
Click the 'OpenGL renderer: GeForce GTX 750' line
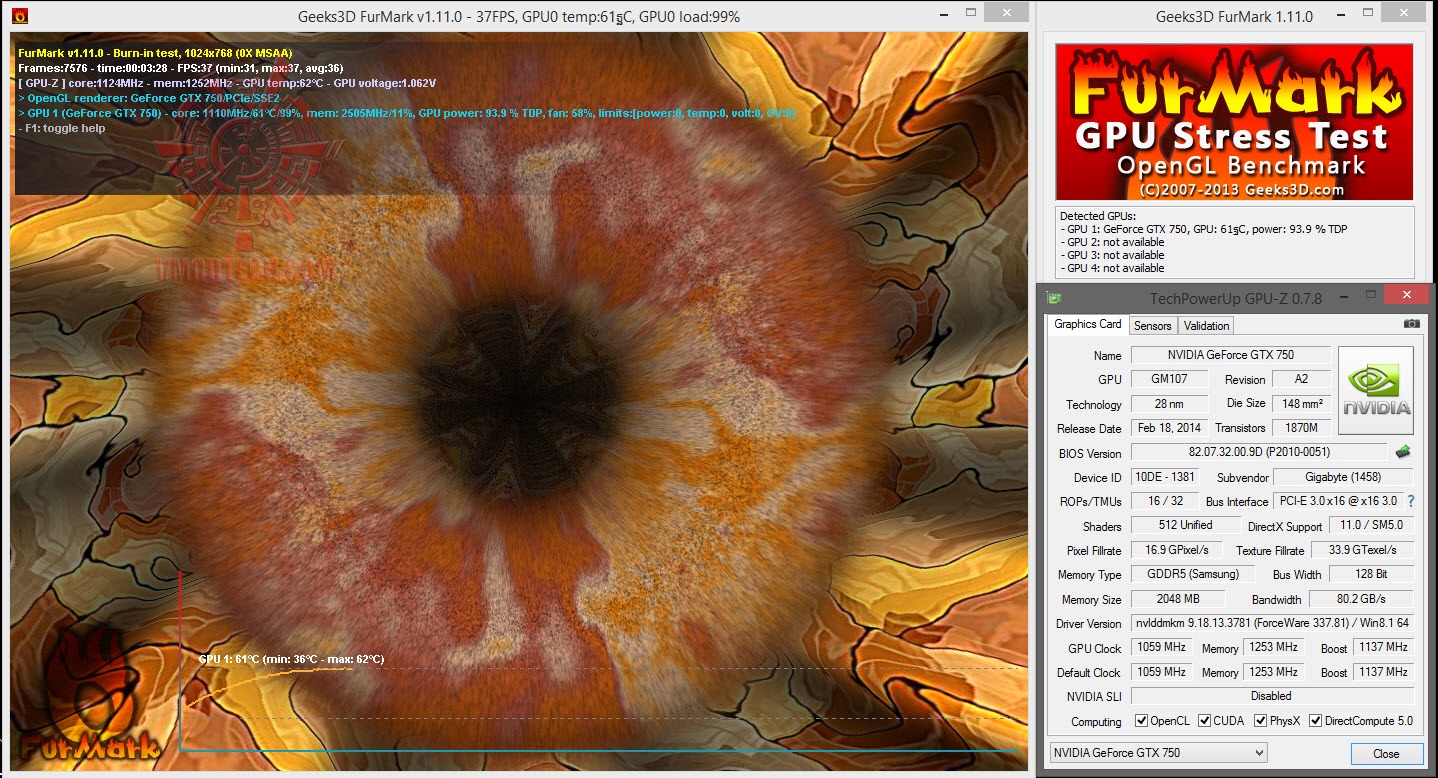tap(149, 98)
